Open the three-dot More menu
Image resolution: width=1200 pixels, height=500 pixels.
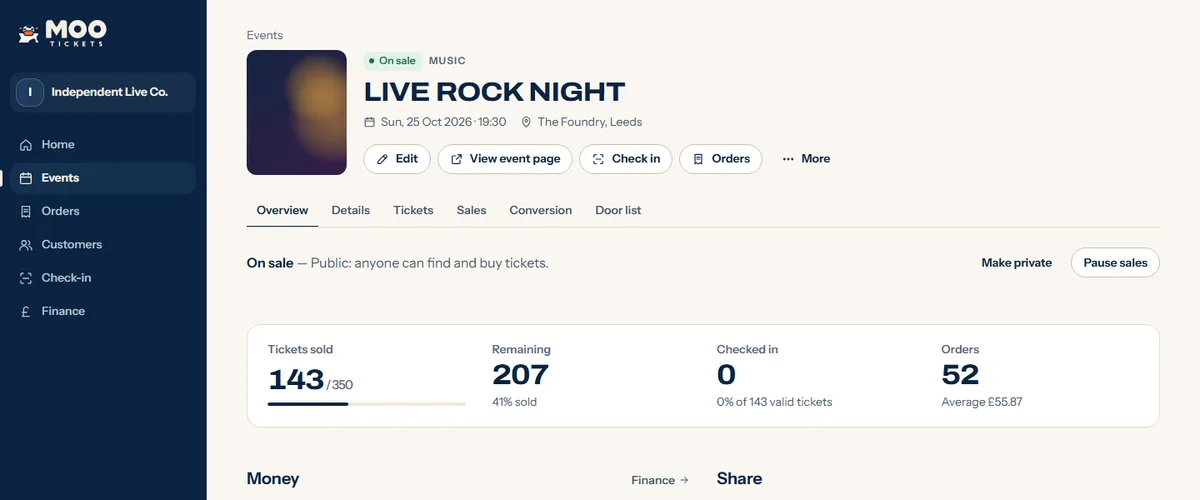tap(806, 159)
